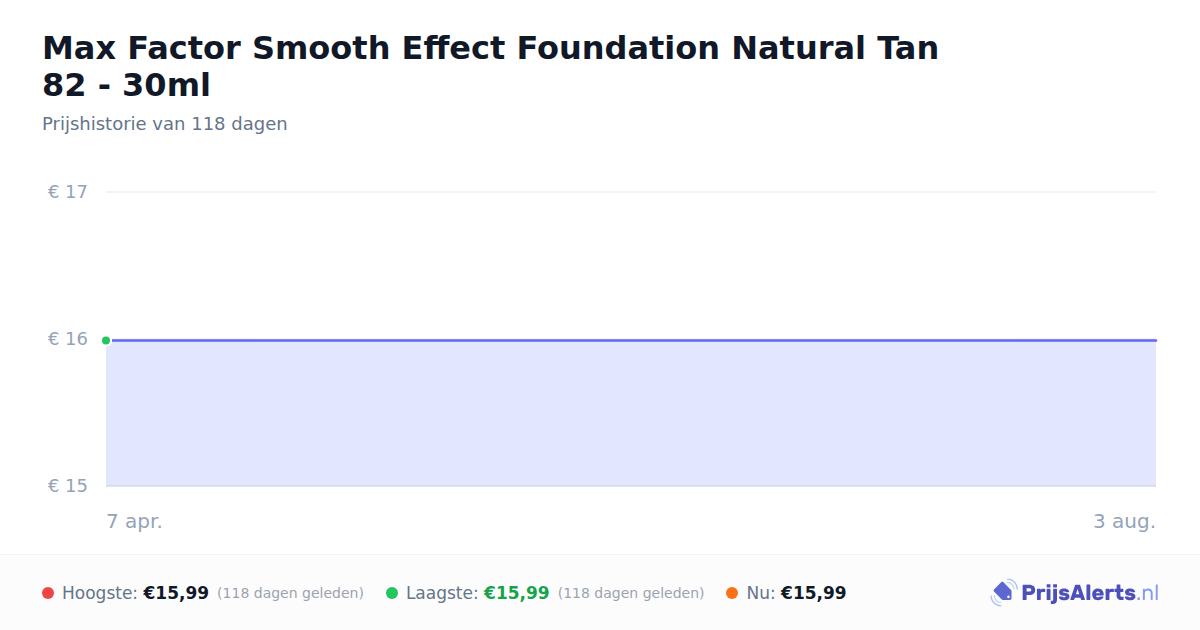Screen dimensions: 1200x630
Task: Click the 3 aug. end date label
Action: (x=1124, y=521)
